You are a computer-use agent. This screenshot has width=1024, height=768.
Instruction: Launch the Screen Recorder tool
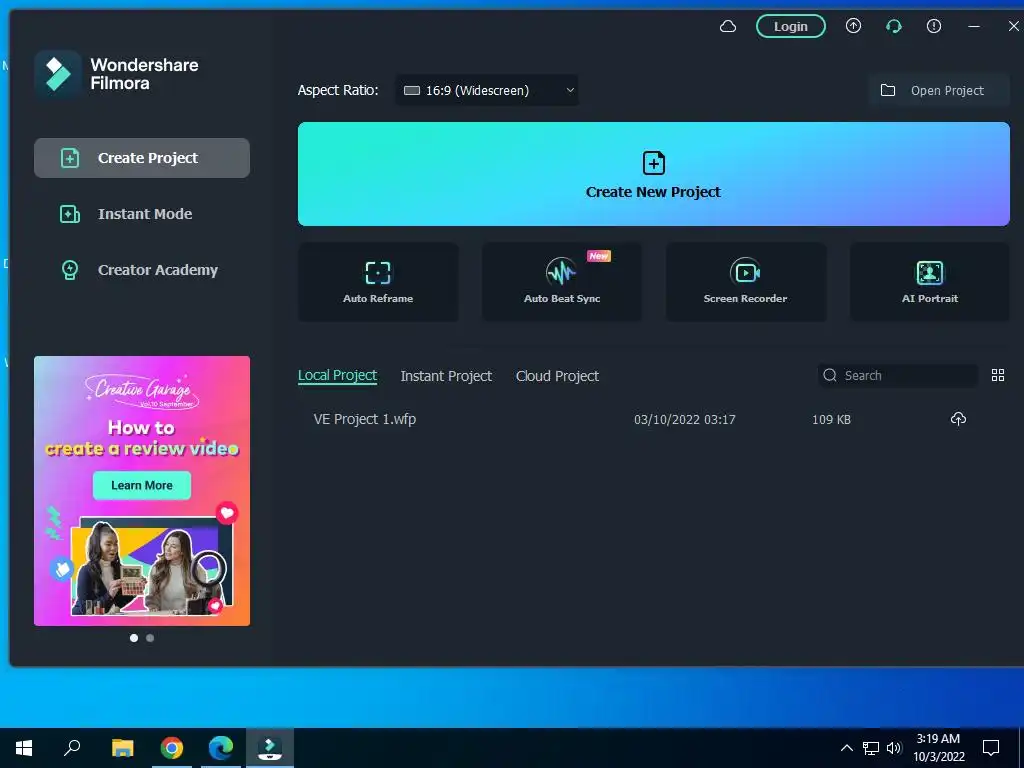pos(746,282)
